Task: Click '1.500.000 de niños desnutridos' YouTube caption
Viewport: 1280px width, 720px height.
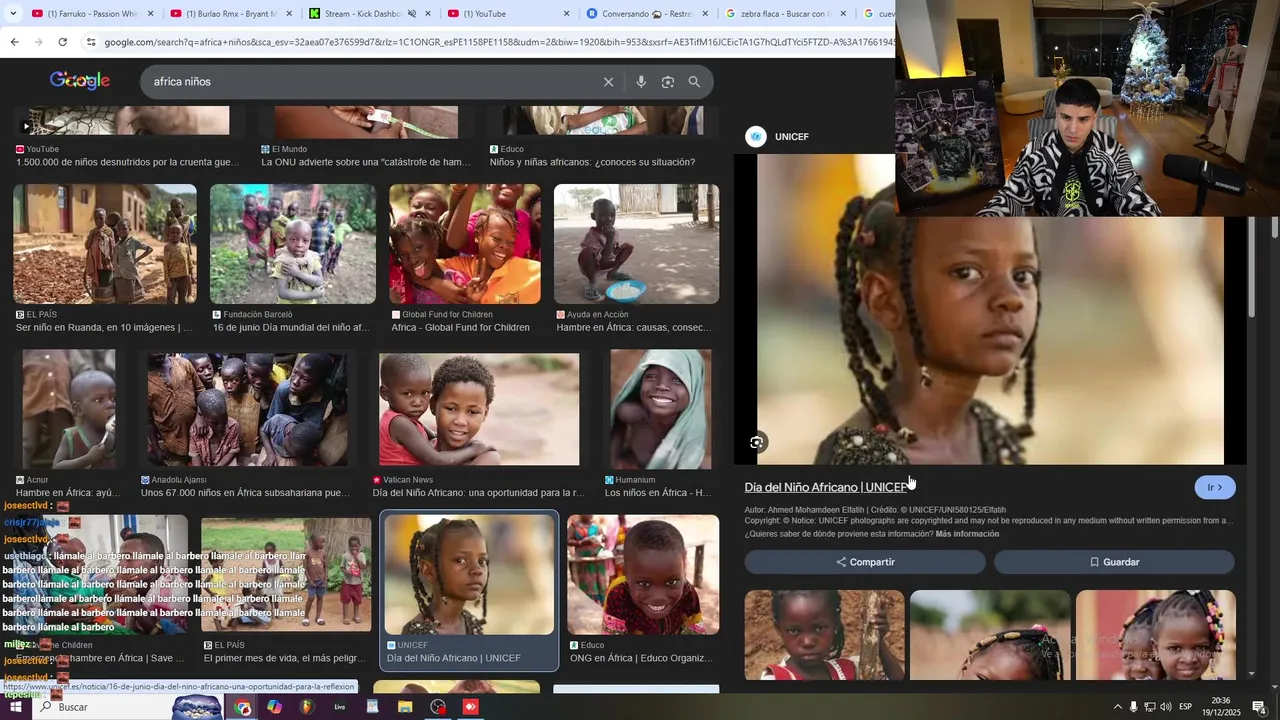Action: (x=127, y=162)
